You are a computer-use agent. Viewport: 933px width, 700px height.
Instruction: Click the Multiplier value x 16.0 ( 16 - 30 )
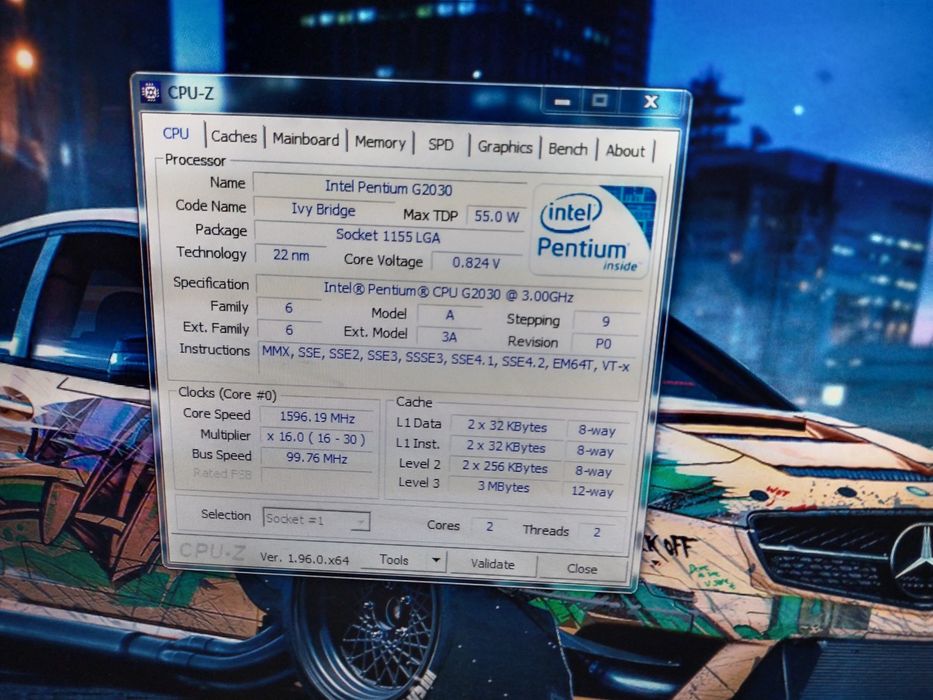316,438
